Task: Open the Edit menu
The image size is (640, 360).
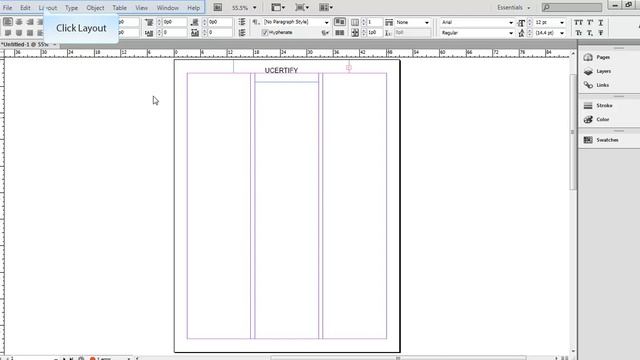Action: (x=25, y=8)
